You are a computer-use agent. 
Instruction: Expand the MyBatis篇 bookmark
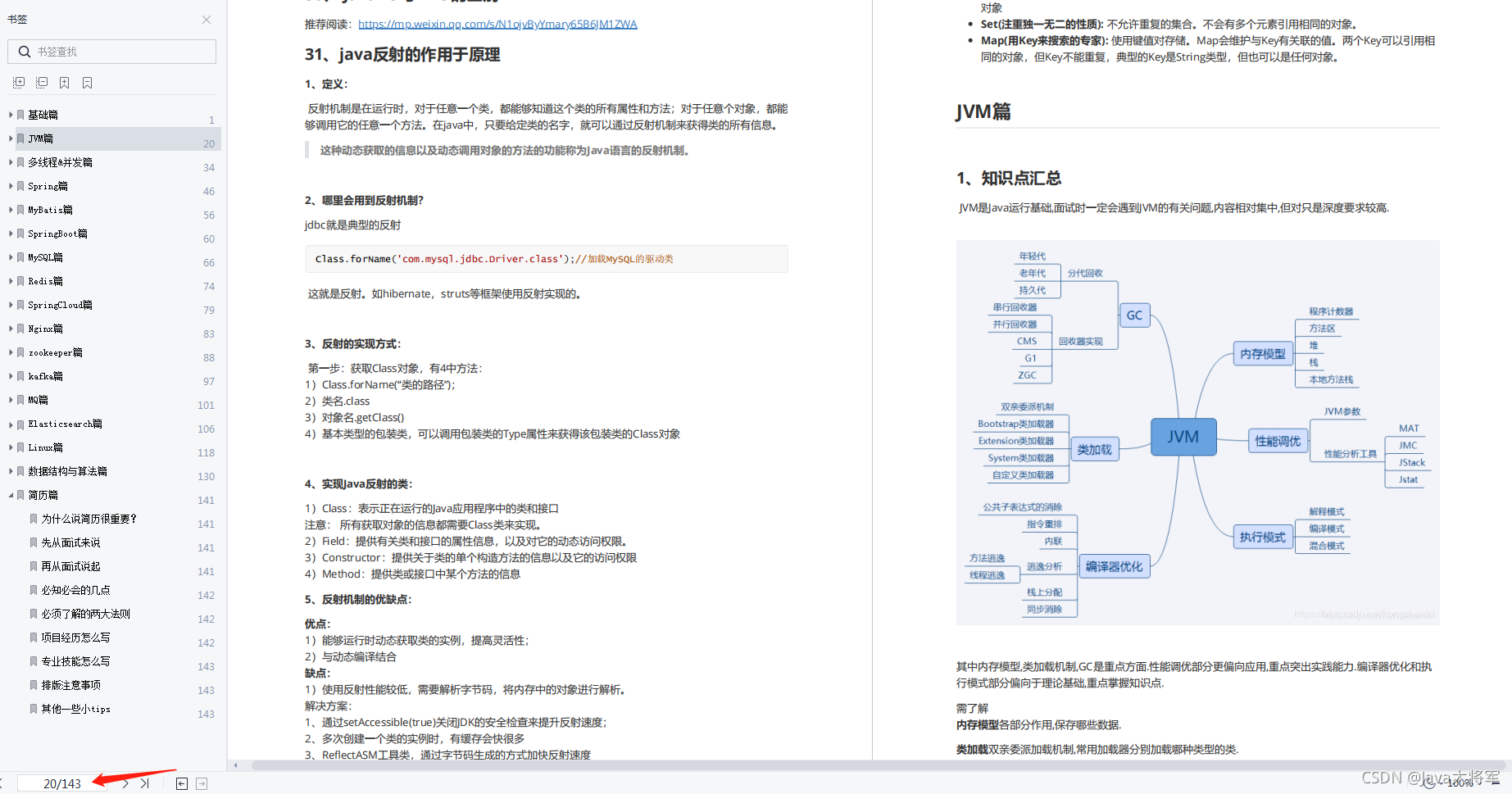click(x=11, y=210)
